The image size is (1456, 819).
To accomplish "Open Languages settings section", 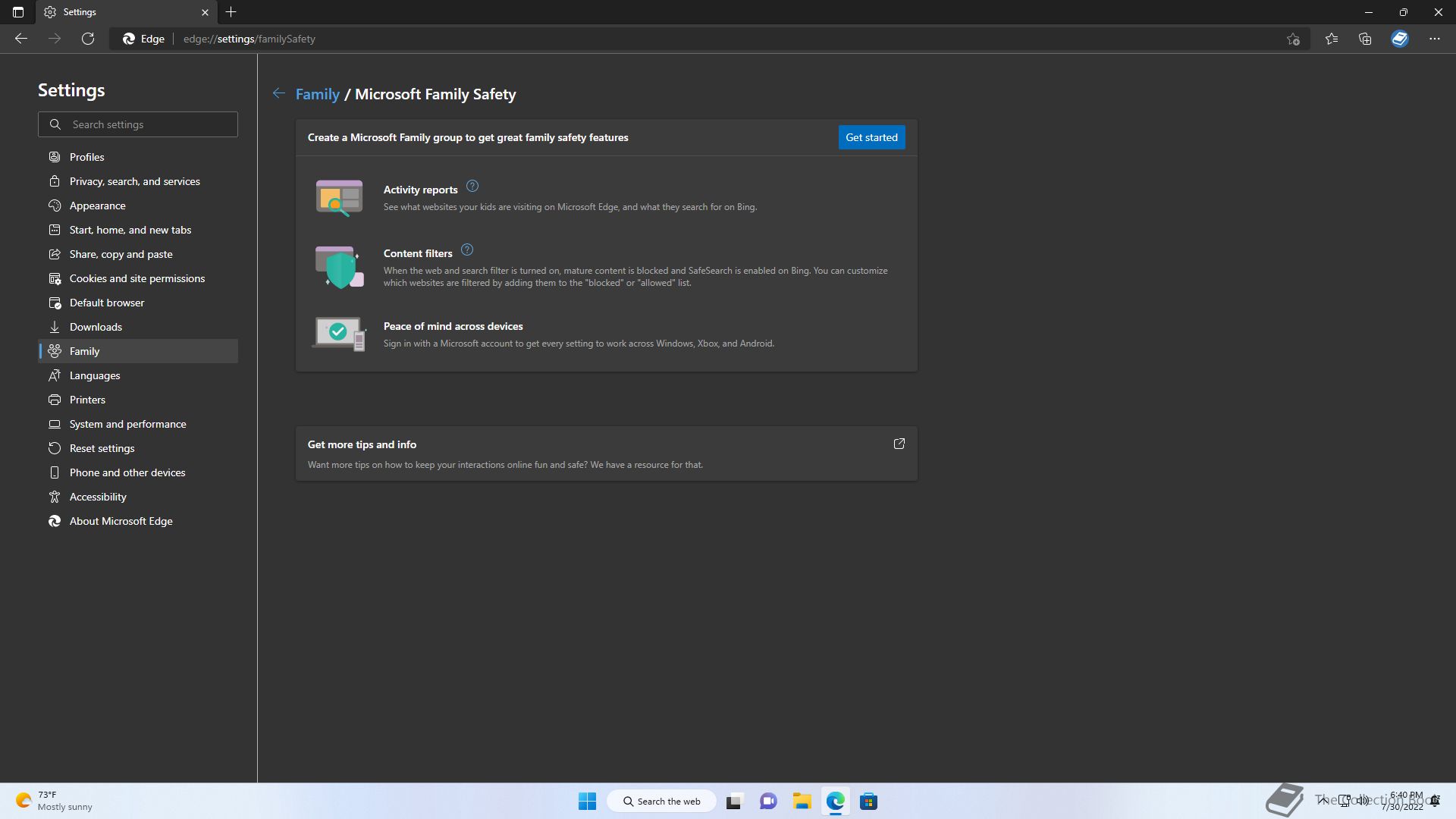I will coord(138,375).
